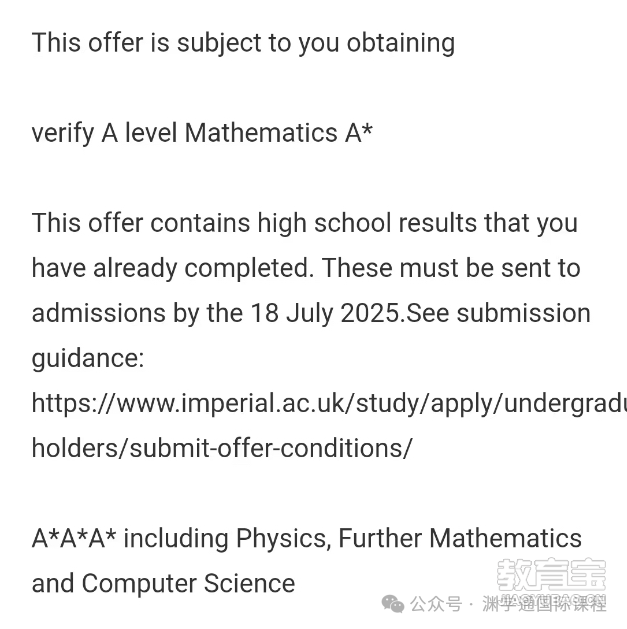Click the word 'admissions' in the paragraph

pyautogui.click(x=99, y=313)
